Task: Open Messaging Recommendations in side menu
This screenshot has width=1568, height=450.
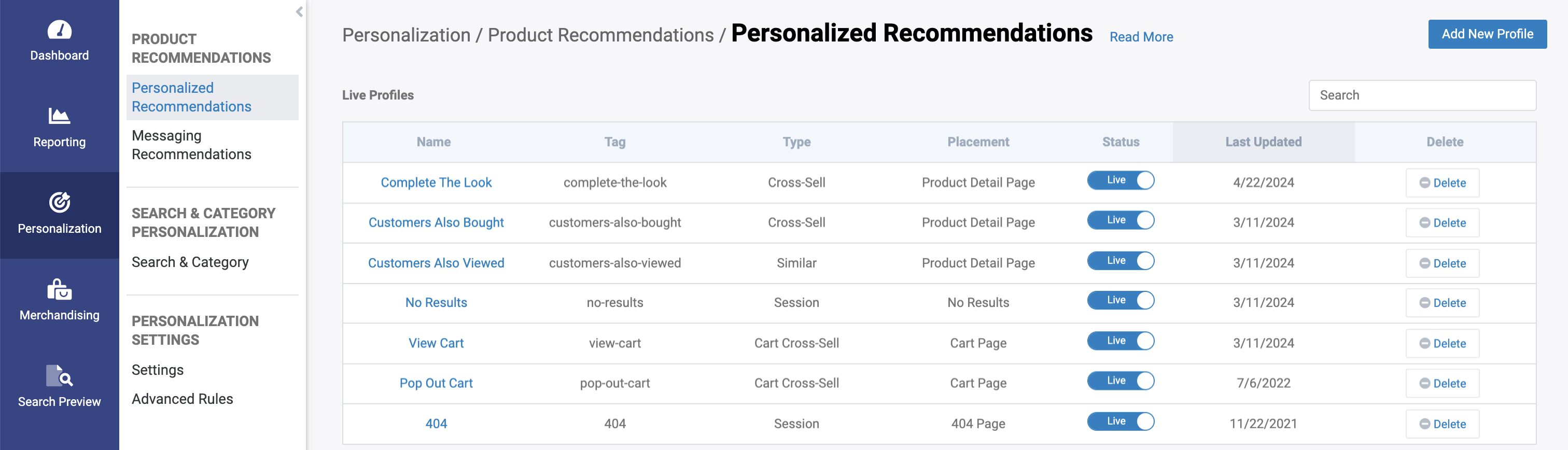Action: 191,145
